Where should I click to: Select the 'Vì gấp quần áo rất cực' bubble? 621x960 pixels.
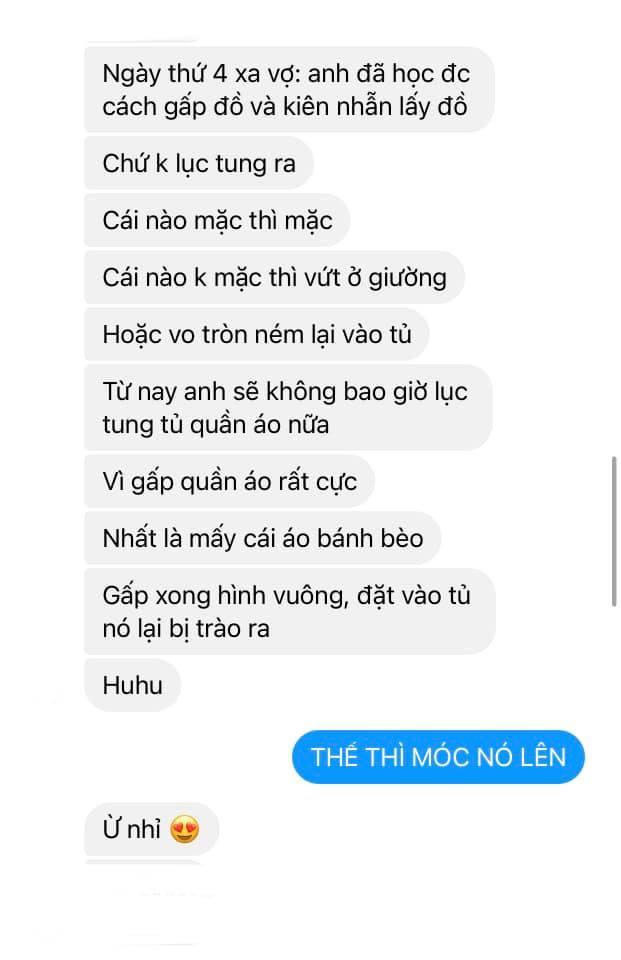[x=229, y=481]
